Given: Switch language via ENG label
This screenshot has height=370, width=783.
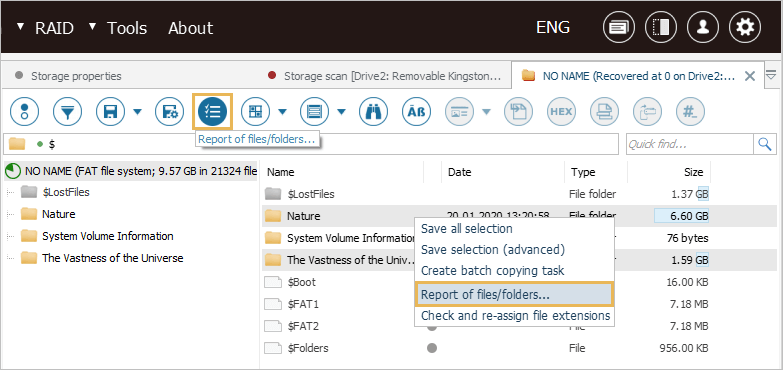Looking at the screenshot, I should click(553, 27).
